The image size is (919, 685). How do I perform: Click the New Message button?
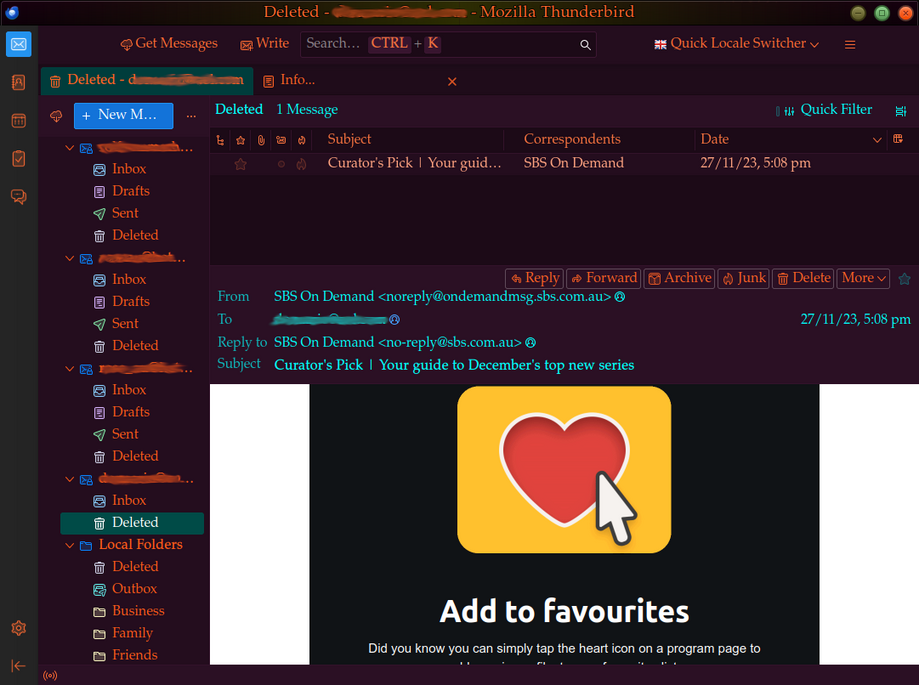[x=124, y=115]
